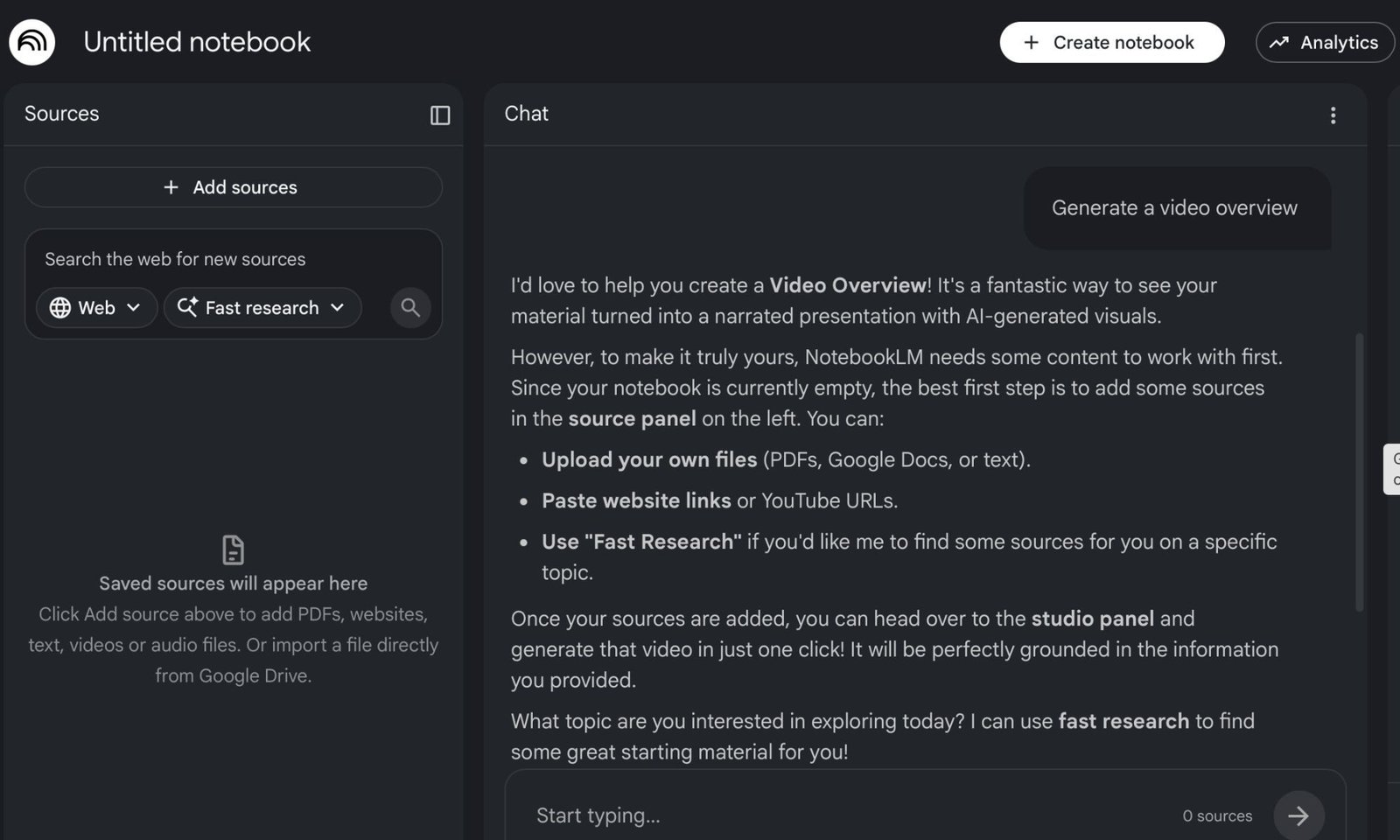Click the partially visible side tab at right edge
This screenshot has width=1400, height=840.
coord(1391,469)
